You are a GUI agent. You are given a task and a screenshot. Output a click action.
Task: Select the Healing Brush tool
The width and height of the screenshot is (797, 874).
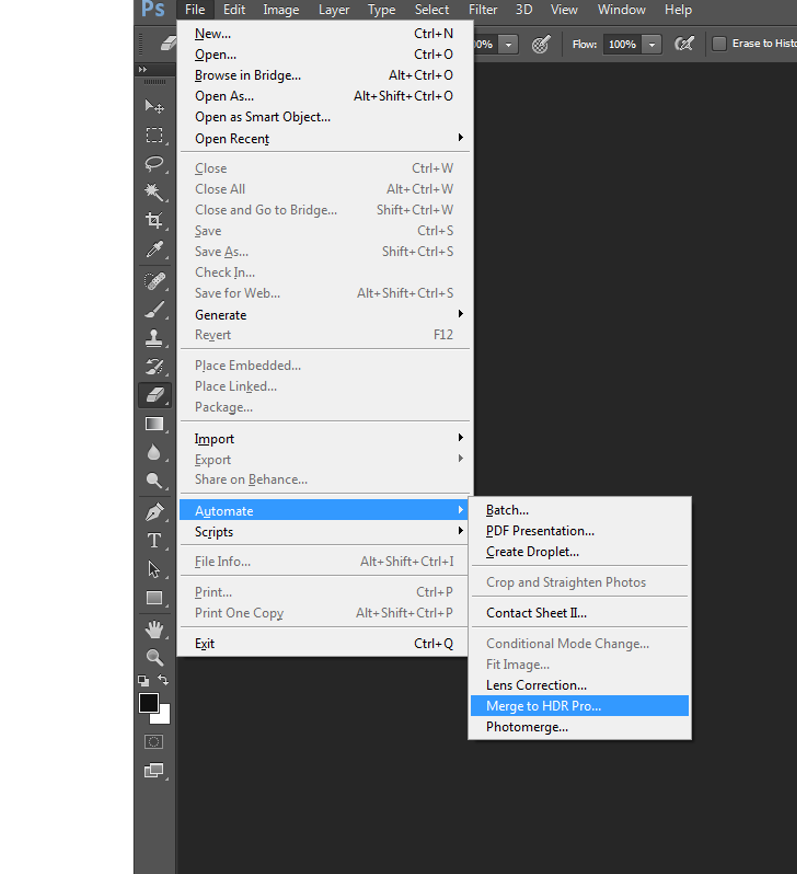154,281
